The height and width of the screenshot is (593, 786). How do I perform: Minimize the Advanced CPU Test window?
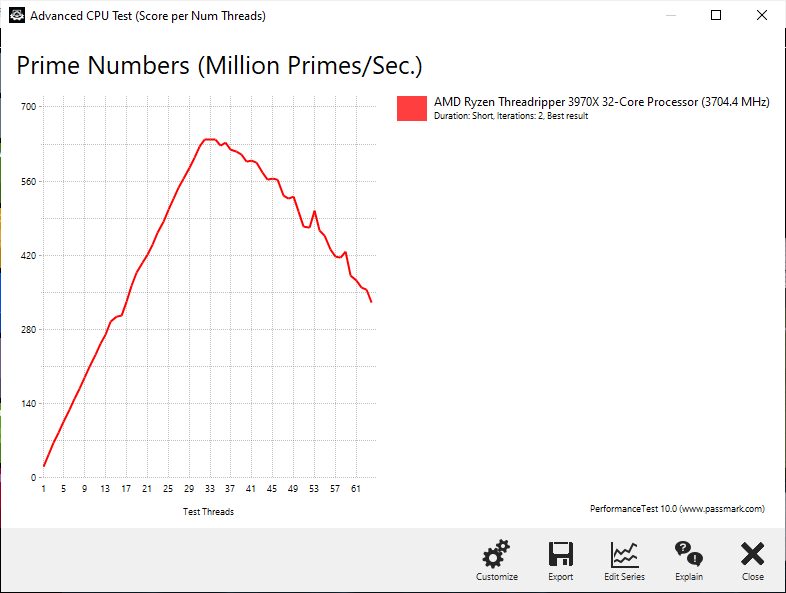point(671,16)
